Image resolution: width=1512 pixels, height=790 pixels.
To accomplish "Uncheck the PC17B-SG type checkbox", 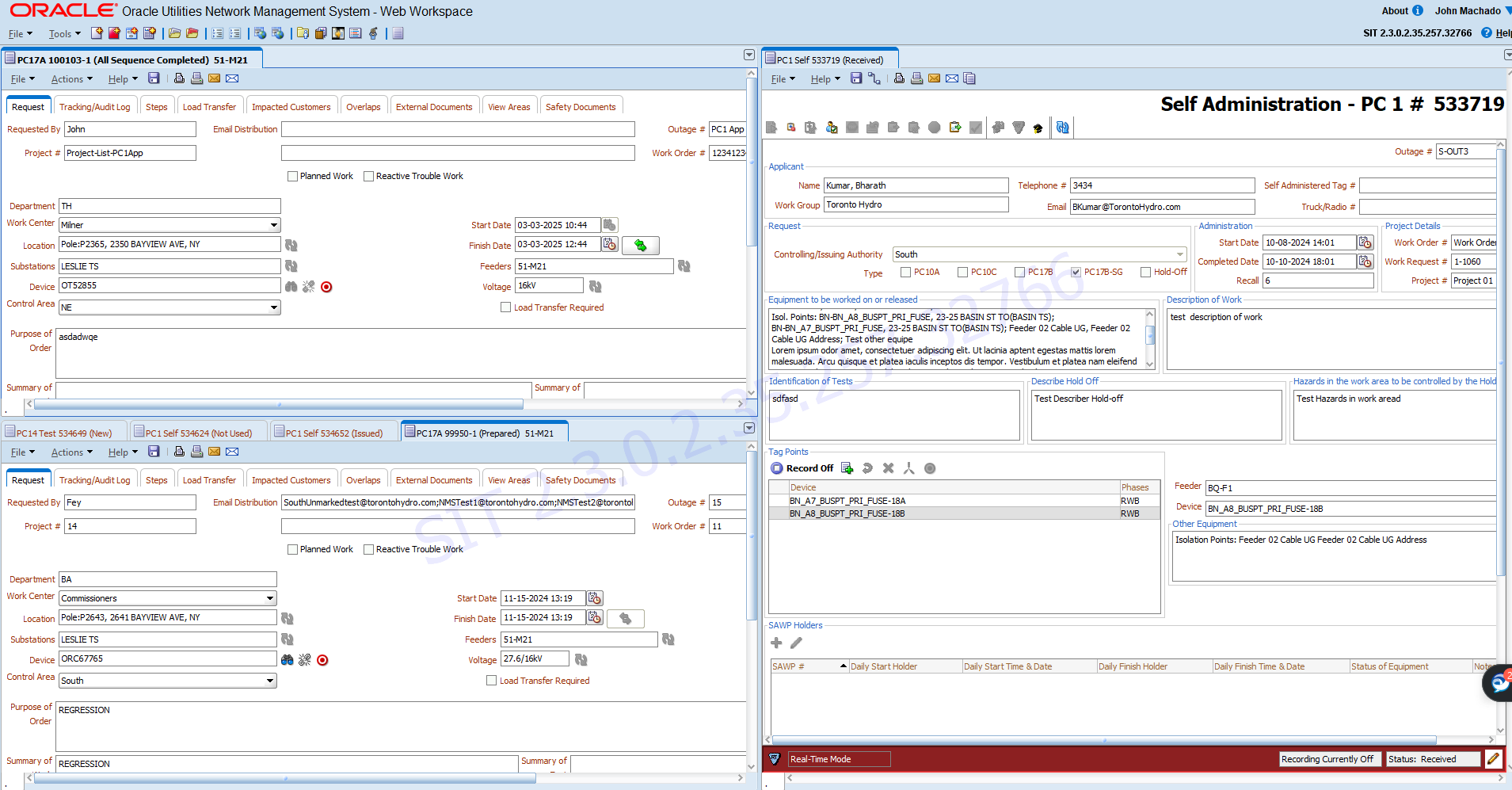I will [x=1075, y=272].
